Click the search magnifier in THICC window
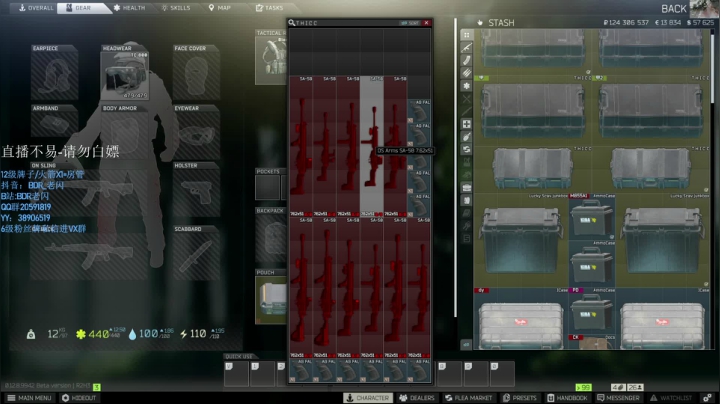The height and width of the screenshot is (404, 720). coord(291,22)
